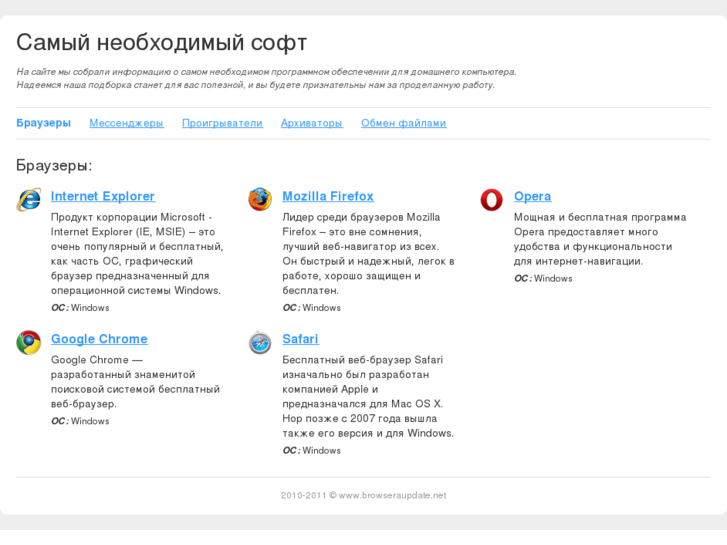Visit the Safari link

(300, 339)
